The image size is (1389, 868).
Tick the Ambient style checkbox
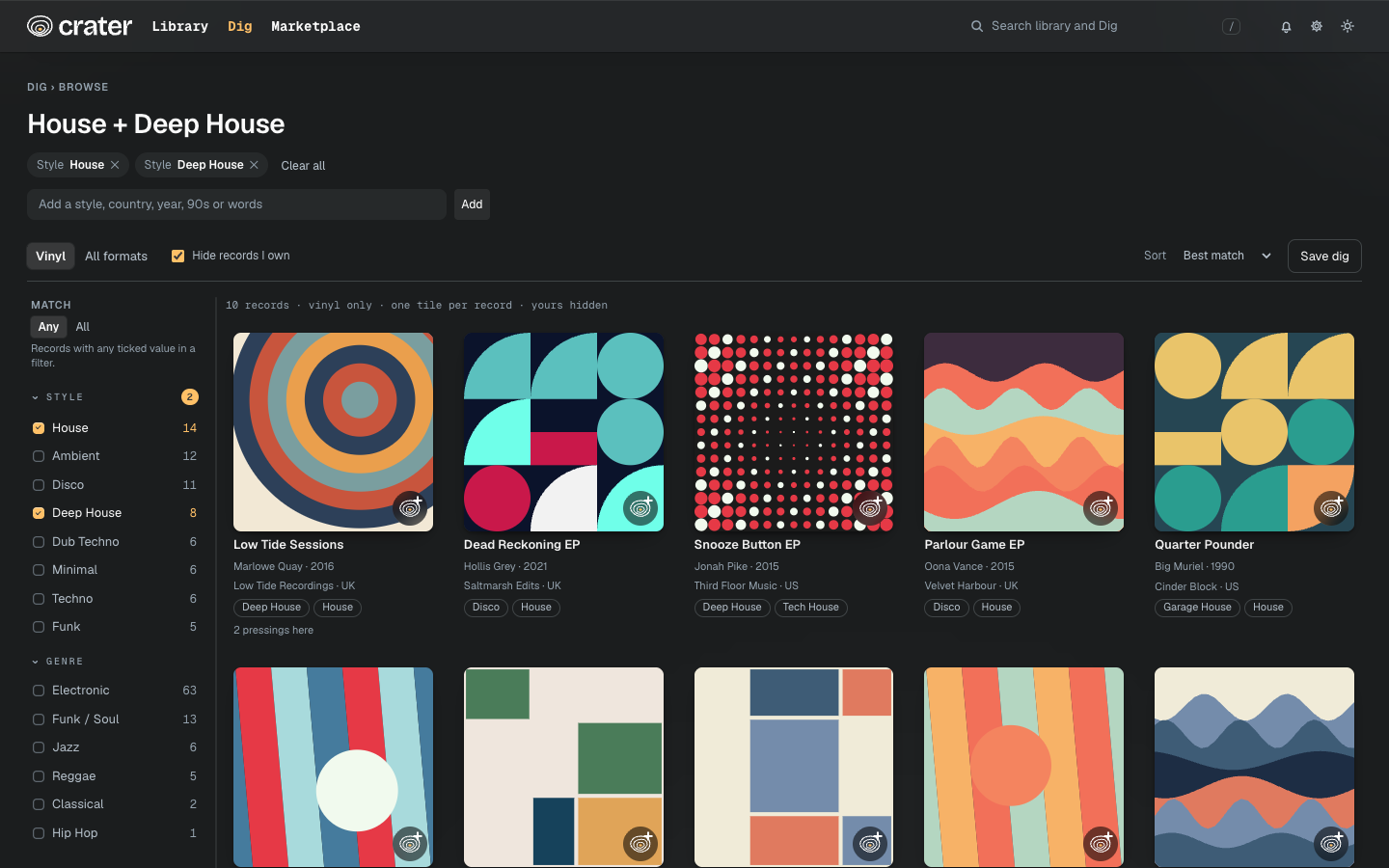coord(39,456)
